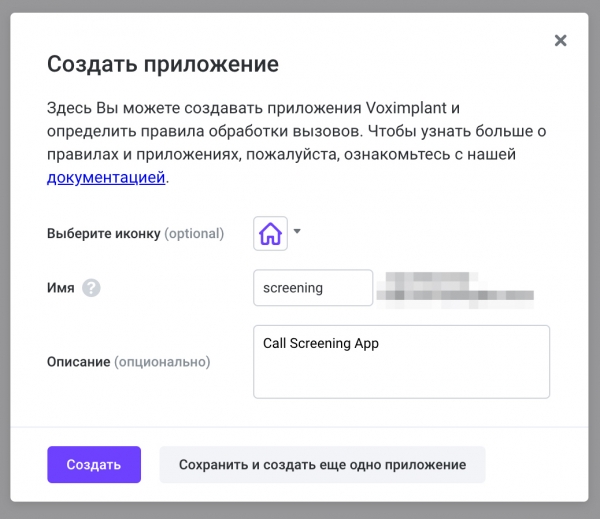Click empty footer area right of save button
This screenshot has width=600, height=519.
535,465
